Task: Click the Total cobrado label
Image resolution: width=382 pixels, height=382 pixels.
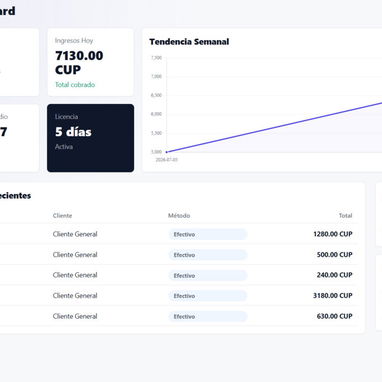Action: point(75,85)
